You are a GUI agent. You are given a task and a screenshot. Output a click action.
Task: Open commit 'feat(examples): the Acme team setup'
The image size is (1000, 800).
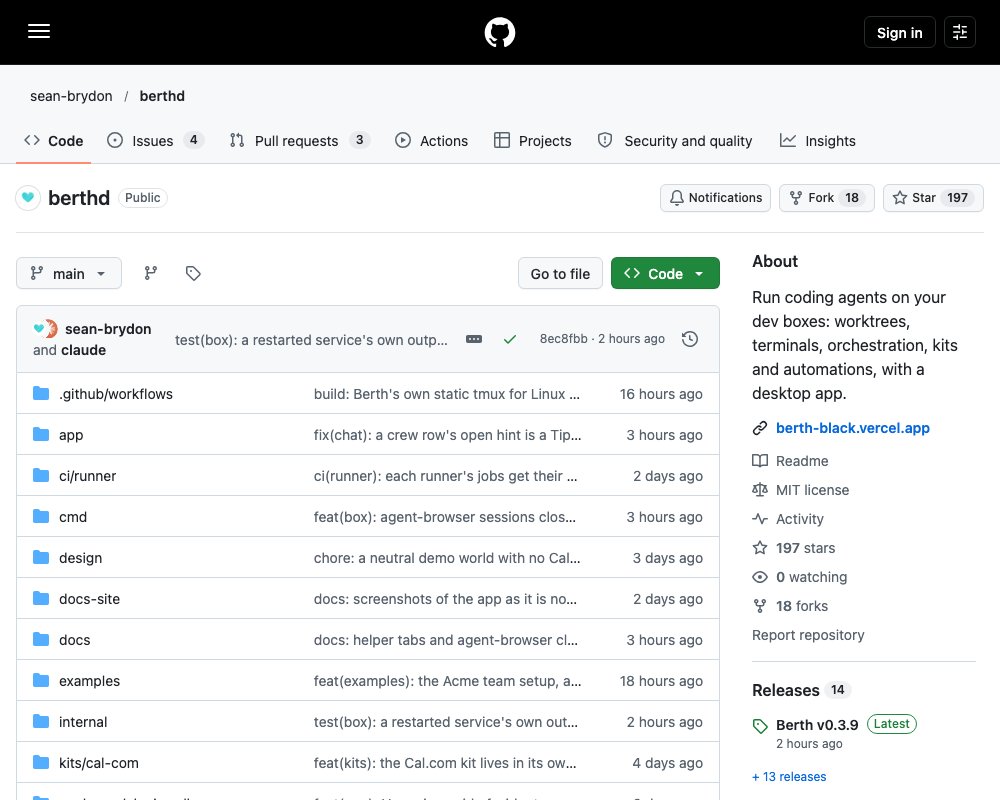(447, 681)
